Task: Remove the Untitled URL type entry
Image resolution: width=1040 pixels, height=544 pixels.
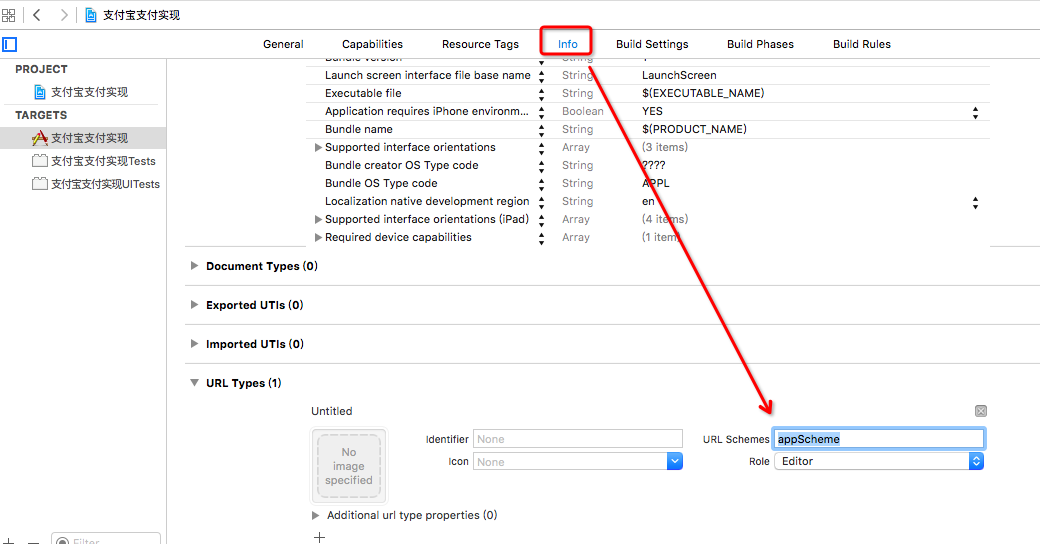Action: point(980,411)
